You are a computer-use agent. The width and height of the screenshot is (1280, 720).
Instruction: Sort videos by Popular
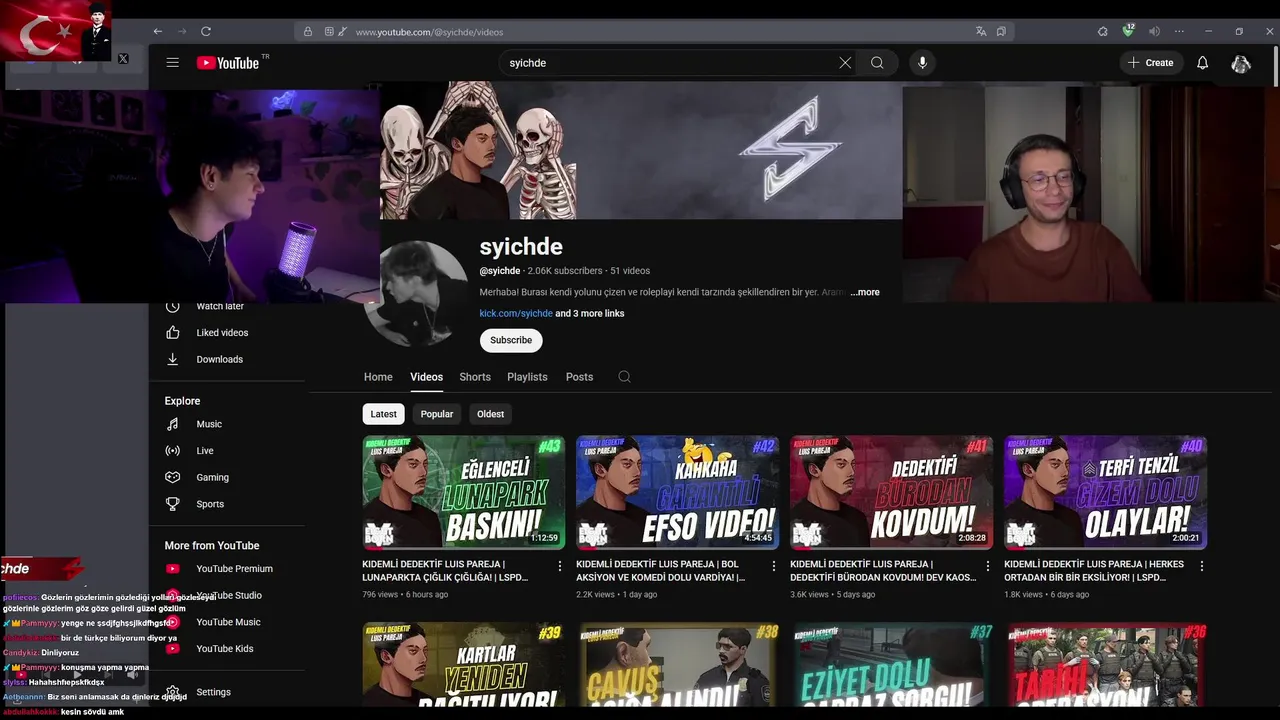tap(437, 414)
